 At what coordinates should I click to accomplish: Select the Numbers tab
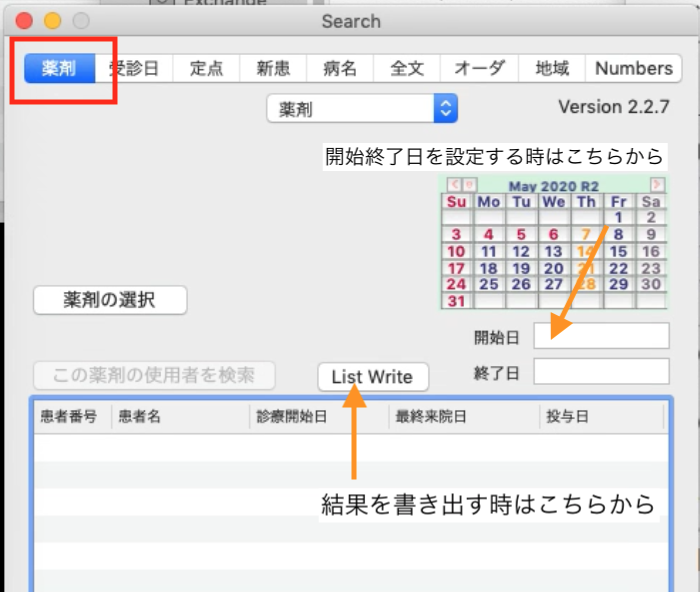point(633,68)
